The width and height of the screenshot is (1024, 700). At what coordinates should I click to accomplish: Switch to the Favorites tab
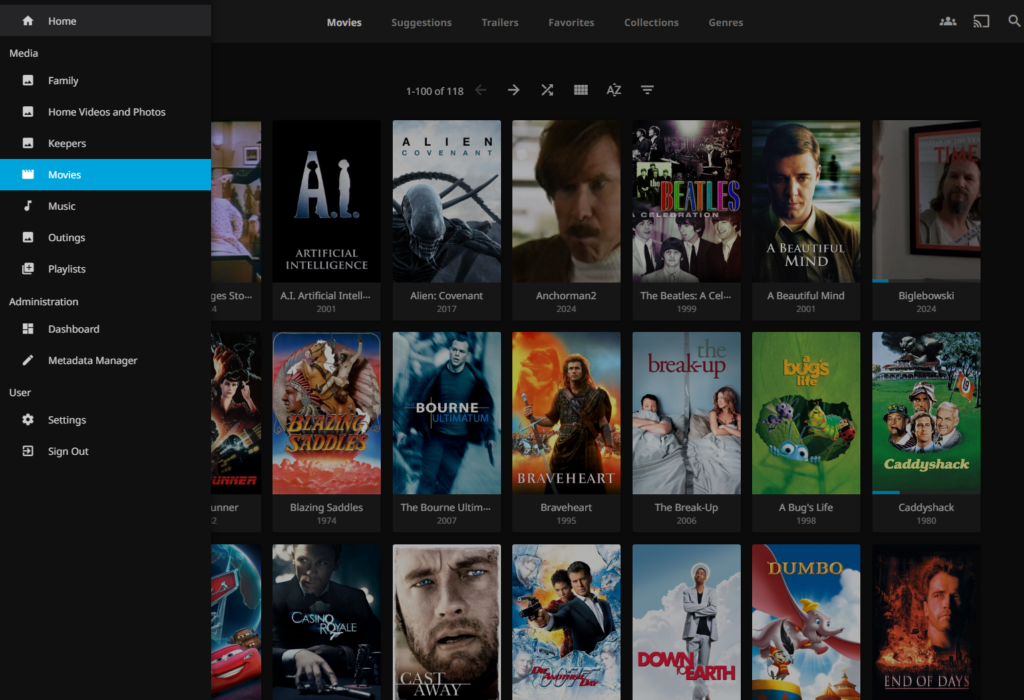[571, 22]
